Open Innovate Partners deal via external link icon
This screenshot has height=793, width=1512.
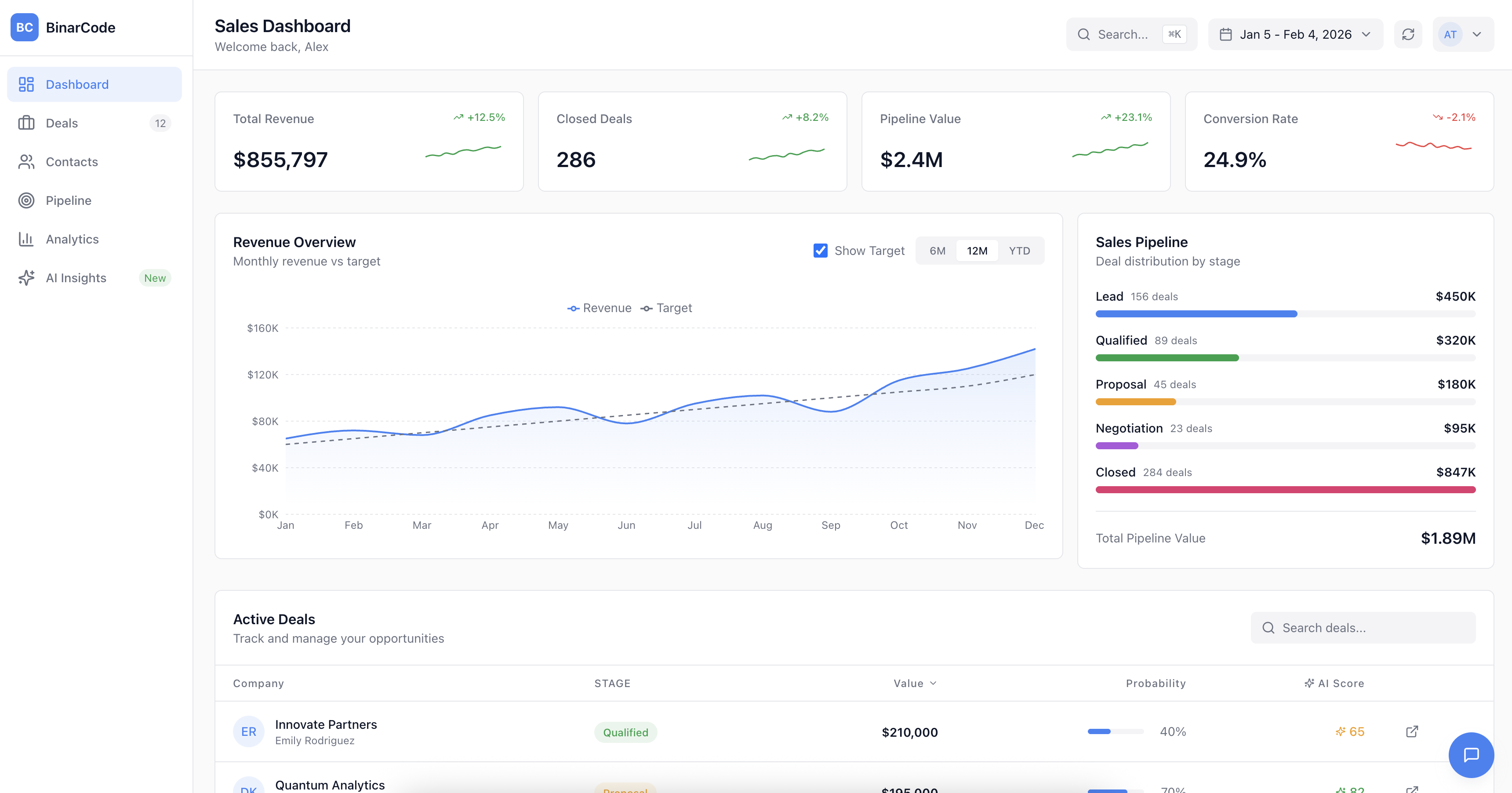tap(1412, 731)
